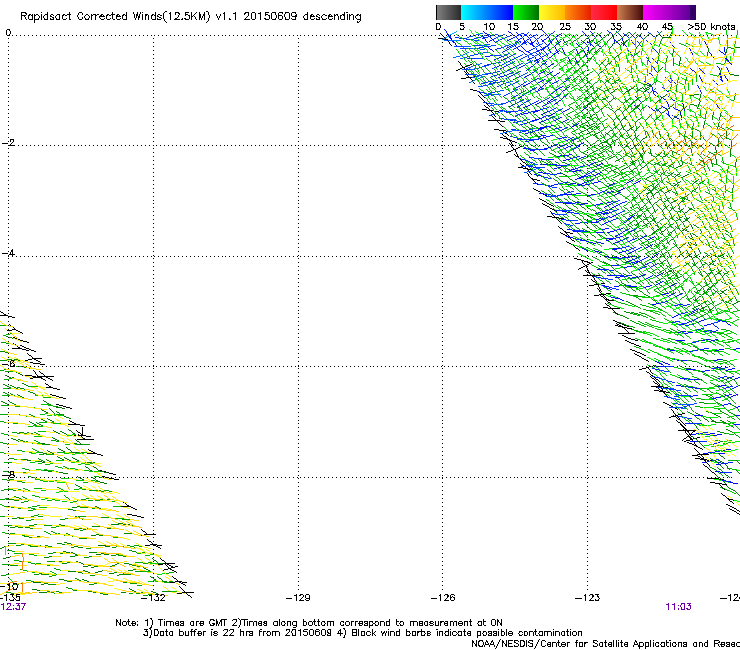Viewport: 740px width, 650px height.
Task: Click the cyan 5-10 knots legend swatch
Action: pos(474,12)
